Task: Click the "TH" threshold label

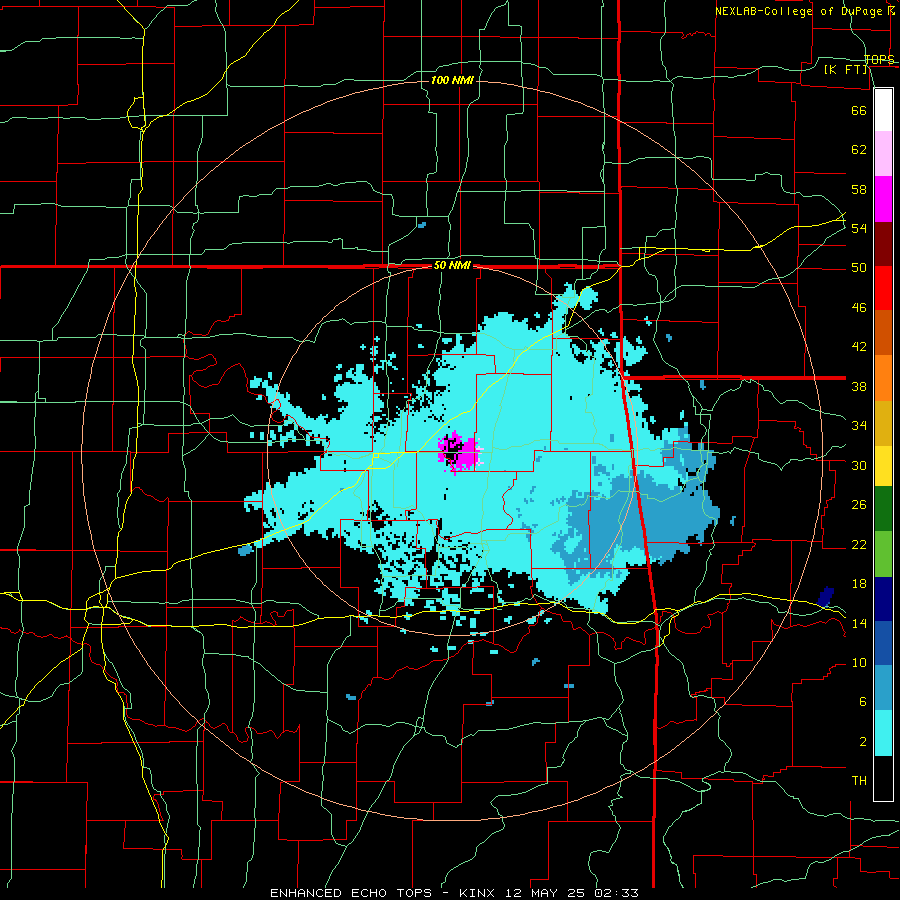Action: 859,781
